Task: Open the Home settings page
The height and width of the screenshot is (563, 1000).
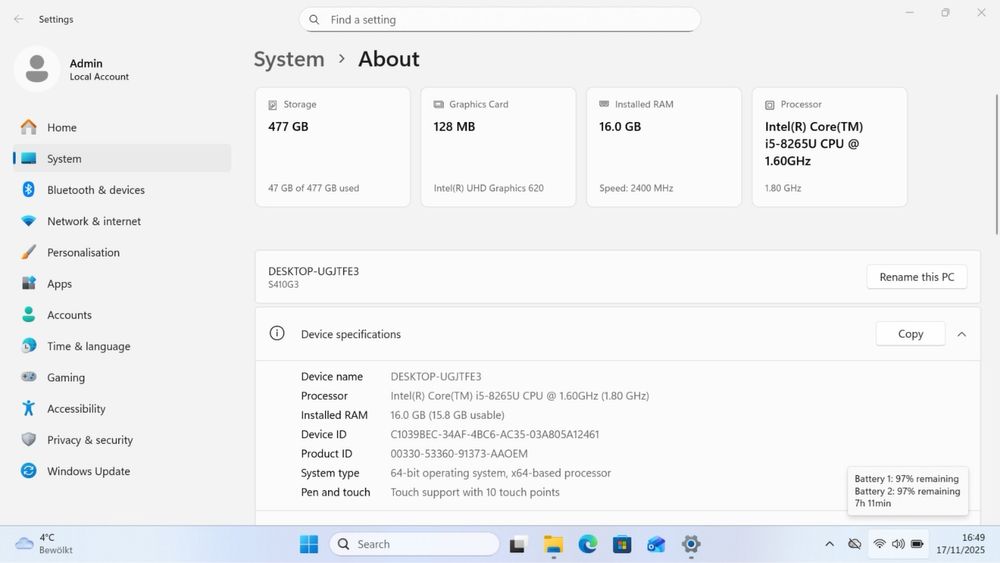Action: (x=122, y=128)
